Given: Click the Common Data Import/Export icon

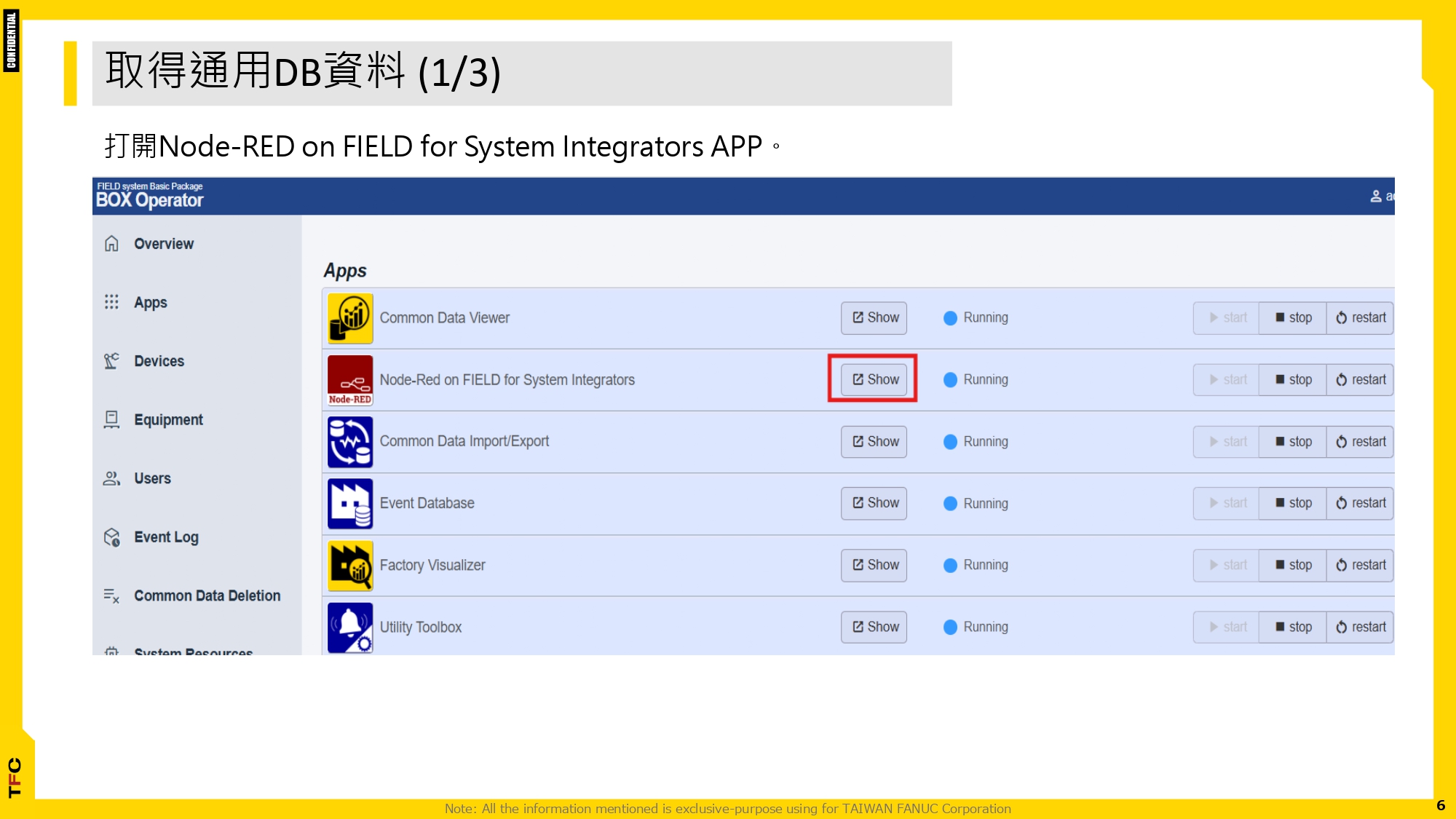Looking at the screenshot, I should 350,442.
